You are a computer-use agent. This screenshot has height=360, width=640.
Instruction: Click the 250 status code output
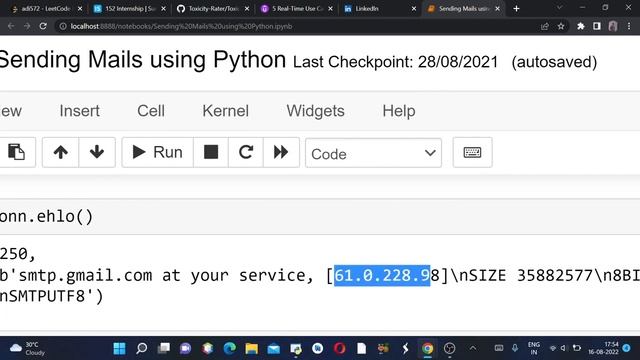point(18,254)
